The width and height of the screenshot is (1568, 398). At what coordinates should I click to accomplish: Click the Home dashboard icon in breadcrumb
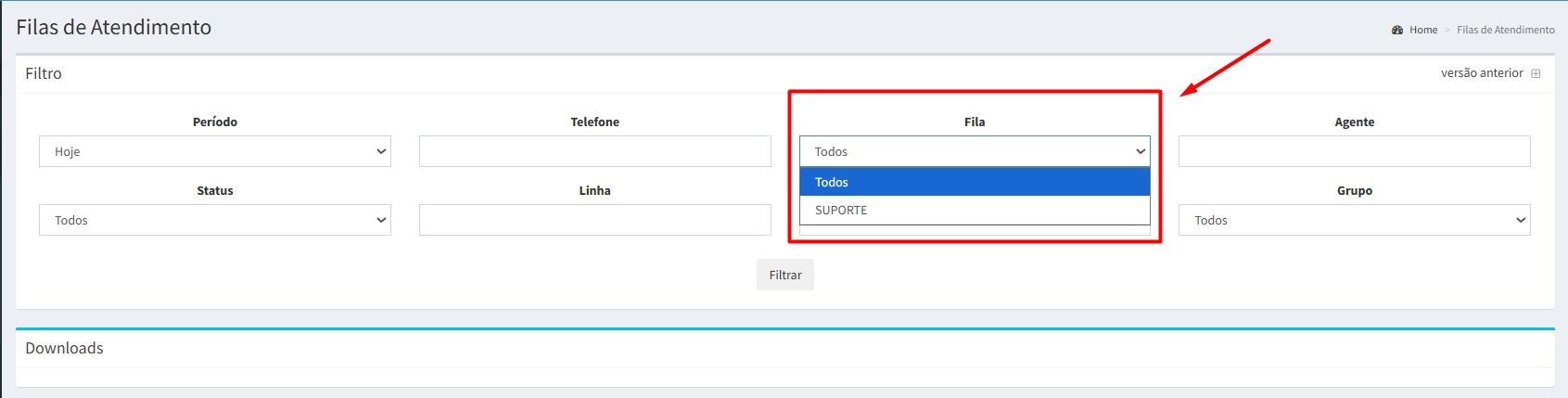1397,31
